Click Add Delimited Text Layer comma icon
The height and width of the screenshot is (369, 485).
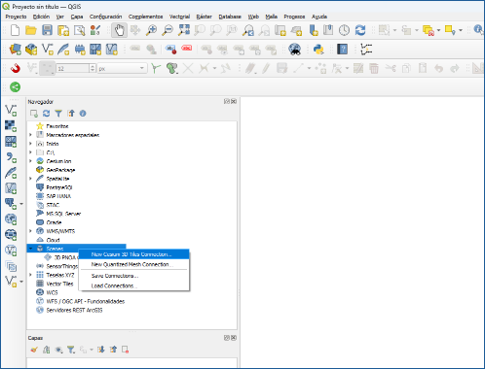click(x=11, y=157)
